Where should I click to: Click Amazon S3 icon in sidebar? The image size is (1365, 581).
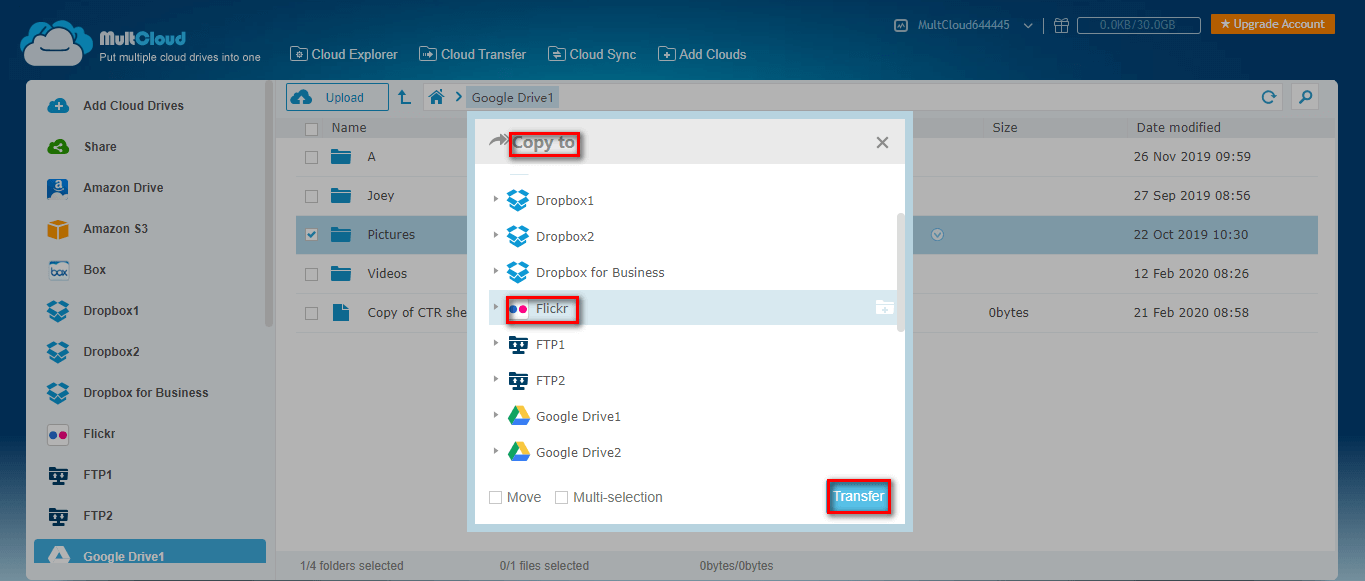(x=58, y=229)
